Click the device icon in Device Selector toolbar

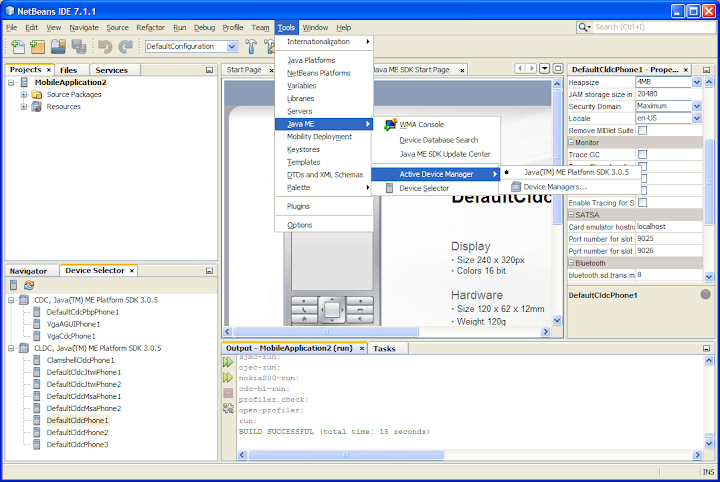coord(13,285)
